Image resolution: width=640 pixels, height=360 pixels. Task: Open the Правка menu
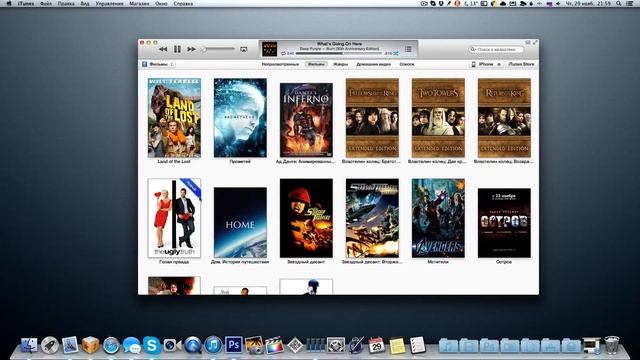point(66,3)
